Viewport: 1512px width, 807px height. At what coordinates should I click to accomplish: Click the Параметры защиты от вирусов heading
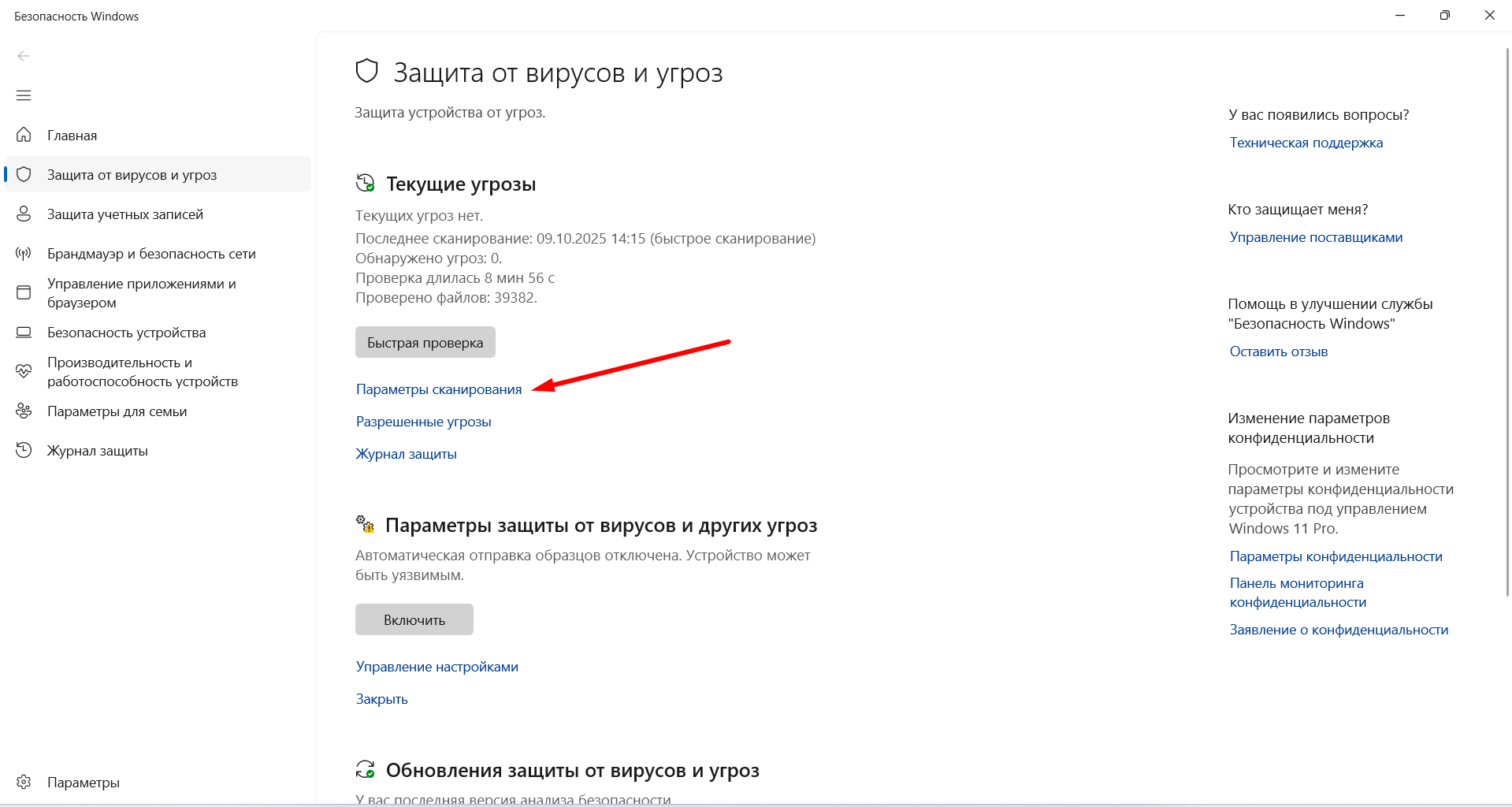click(601, 525)
